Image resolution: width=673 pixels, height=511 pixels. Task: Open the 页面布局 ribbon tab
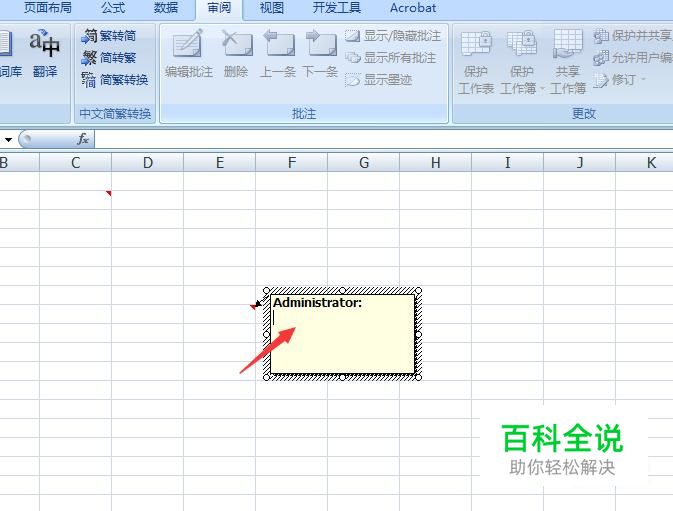(48, 8)
